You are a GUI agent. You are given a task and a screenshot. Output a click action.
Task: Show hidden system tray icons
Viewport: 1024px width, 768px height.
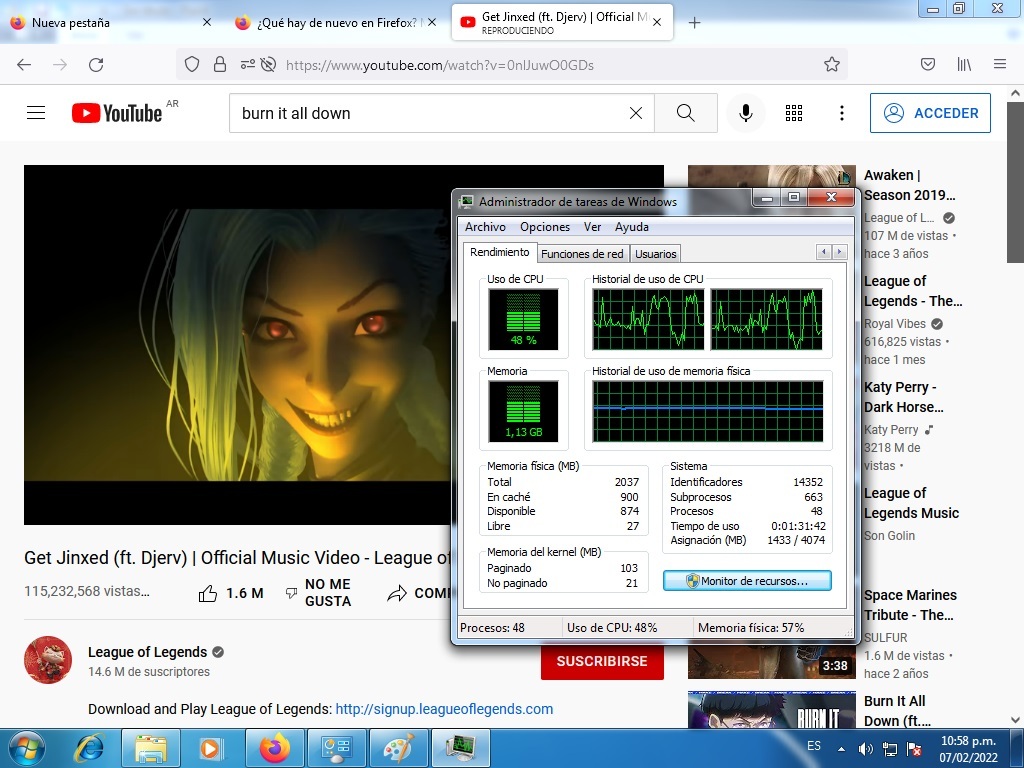[x=841, y=749]
